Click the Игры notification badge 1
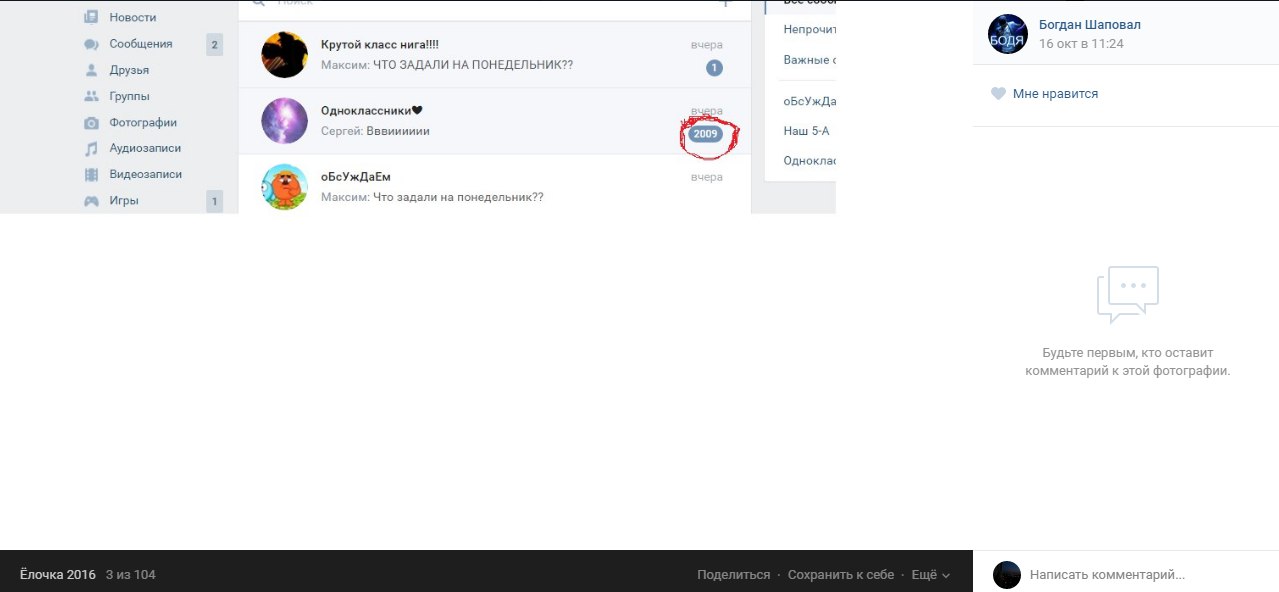 click(214, 201)
